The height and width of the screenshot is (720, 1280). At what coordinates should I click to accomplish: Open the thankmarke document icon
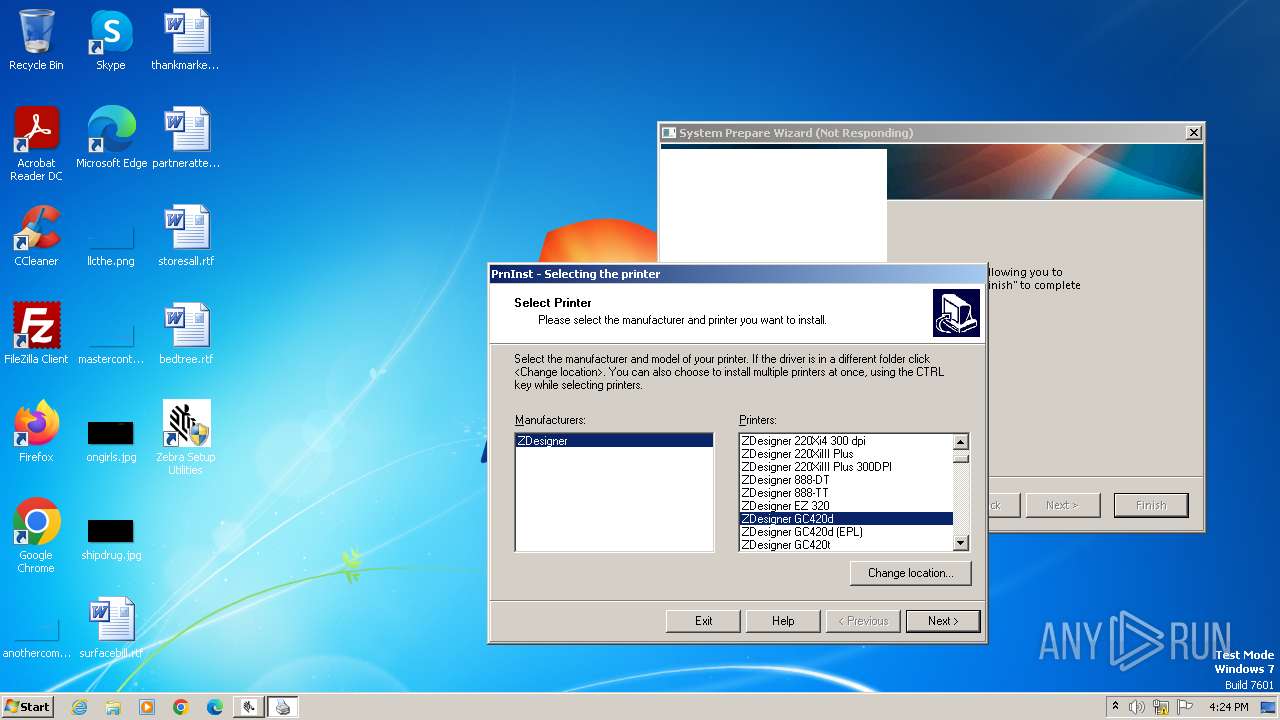(185, 40)
